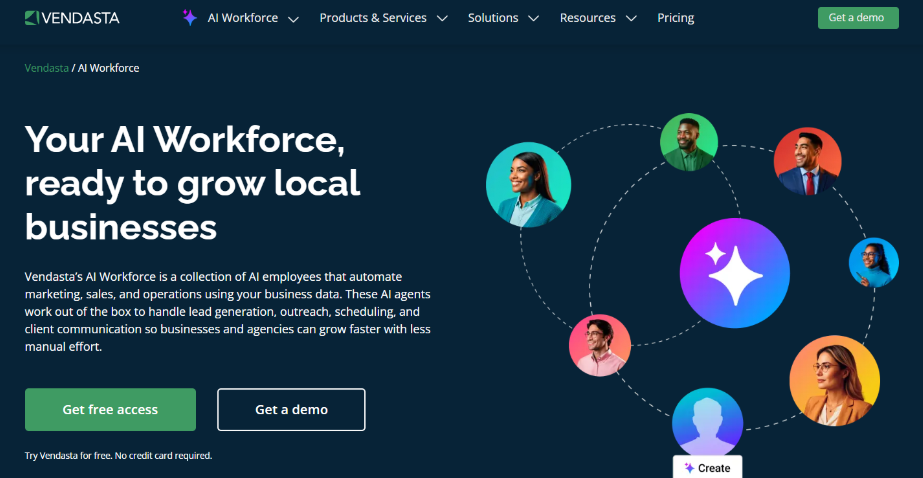Expand the Products & Services chevron

pos(442,19)
